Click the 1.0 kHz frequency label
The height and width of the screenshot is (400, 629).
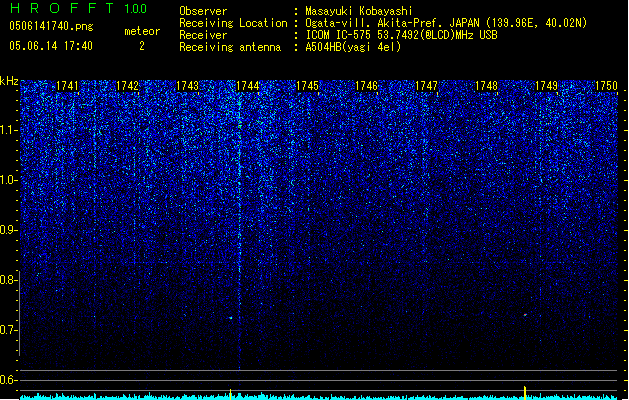tap(8, 180)
